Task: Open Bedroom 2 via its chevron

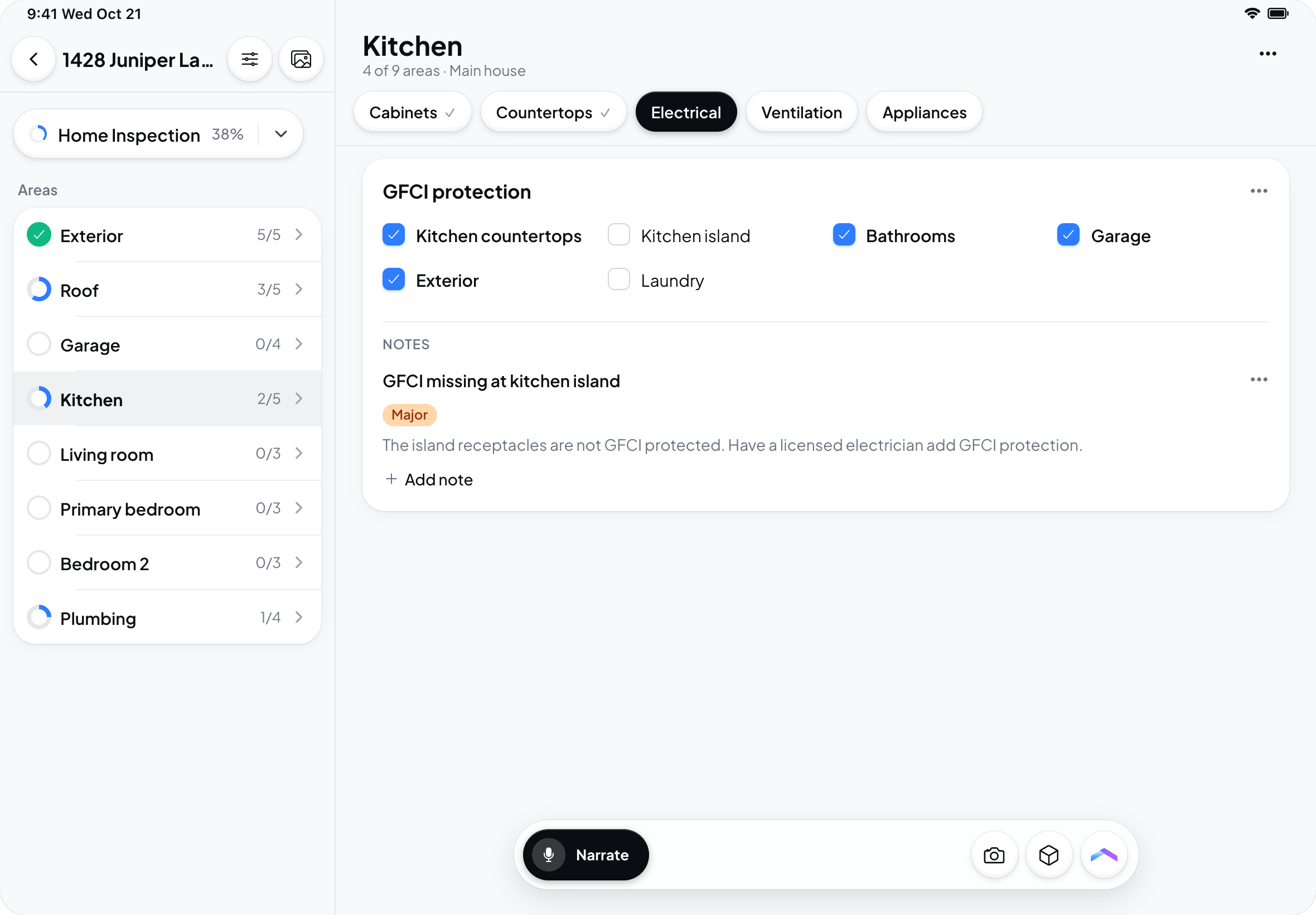Action: 299,563
